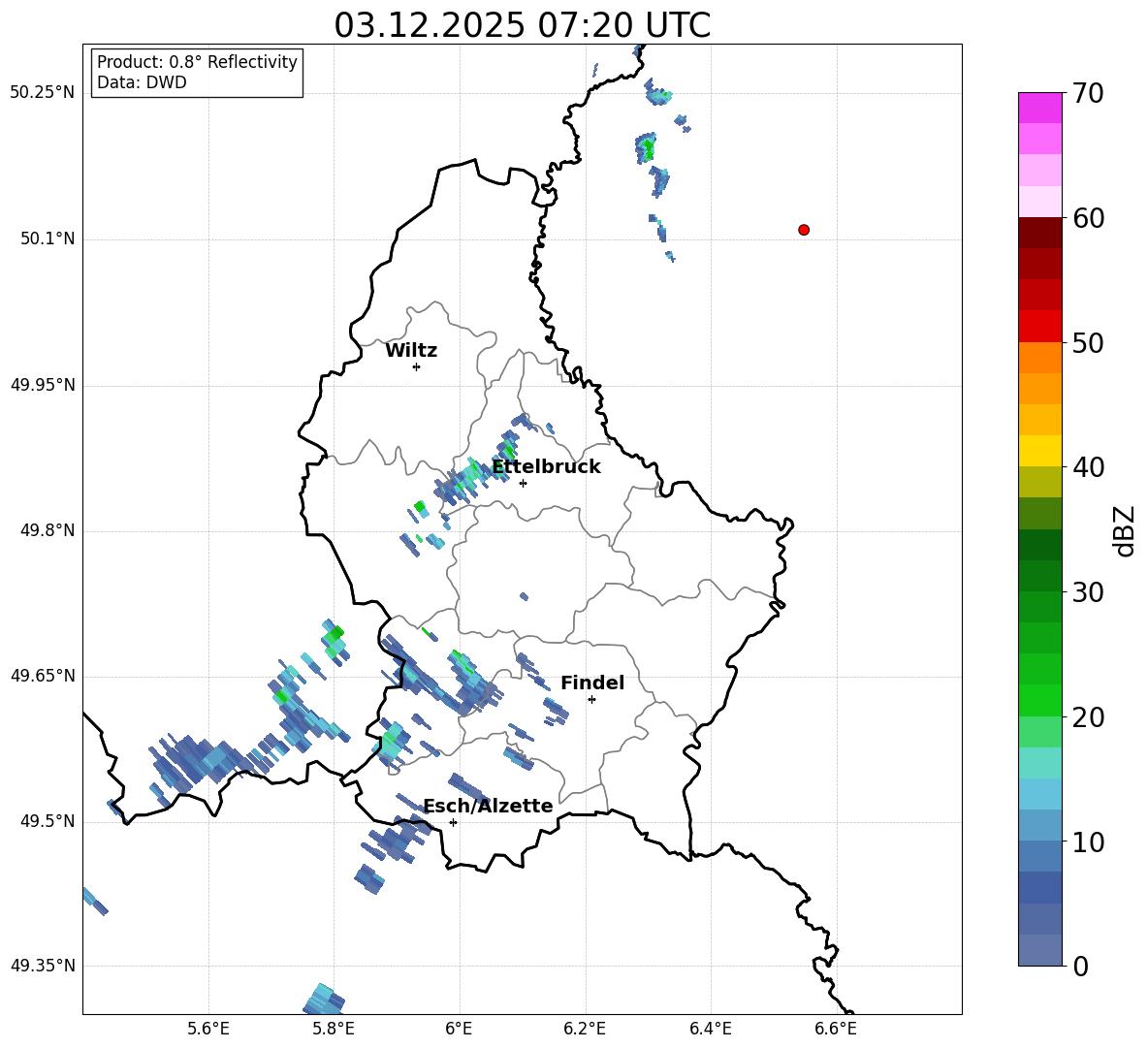Image resolution: width=1148 pixels, height=1048 pixels.
Task: Click the magenta swatch just below 70 dBZ
Action: pos(1040,109)
